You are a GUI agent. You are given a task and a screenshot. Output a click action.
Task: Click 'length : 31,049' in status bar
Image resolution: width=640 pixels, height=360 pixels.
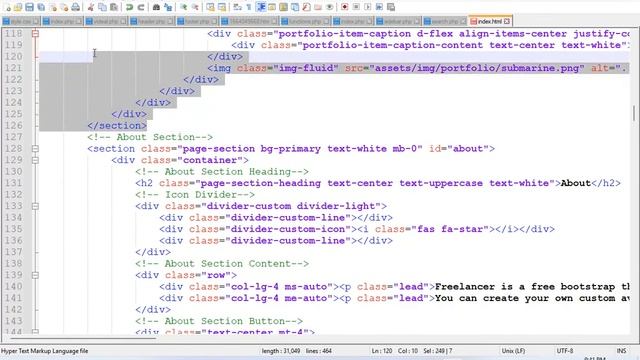281,351
